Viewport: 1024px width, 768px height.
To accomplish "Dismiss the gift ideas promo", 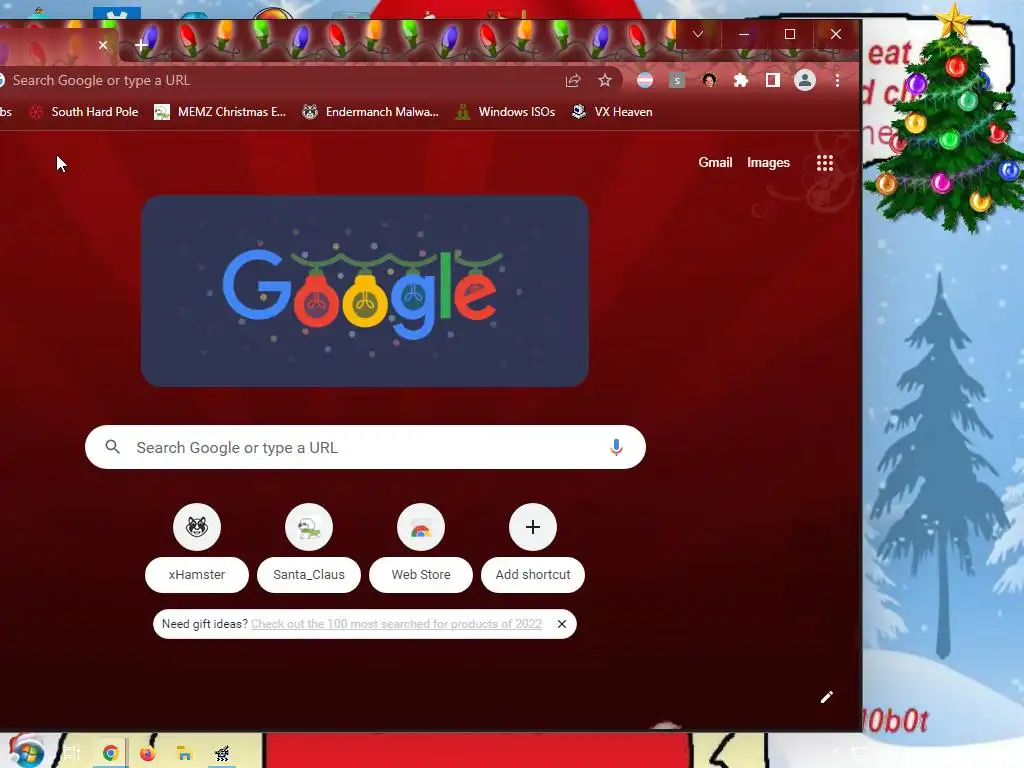I will 562,624.
